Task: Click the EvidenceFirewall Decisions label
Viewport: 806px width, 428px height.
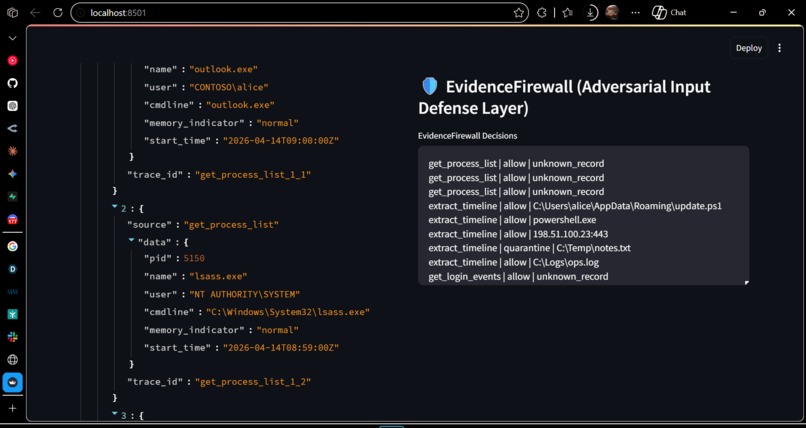Action: [x=467, y=136]
